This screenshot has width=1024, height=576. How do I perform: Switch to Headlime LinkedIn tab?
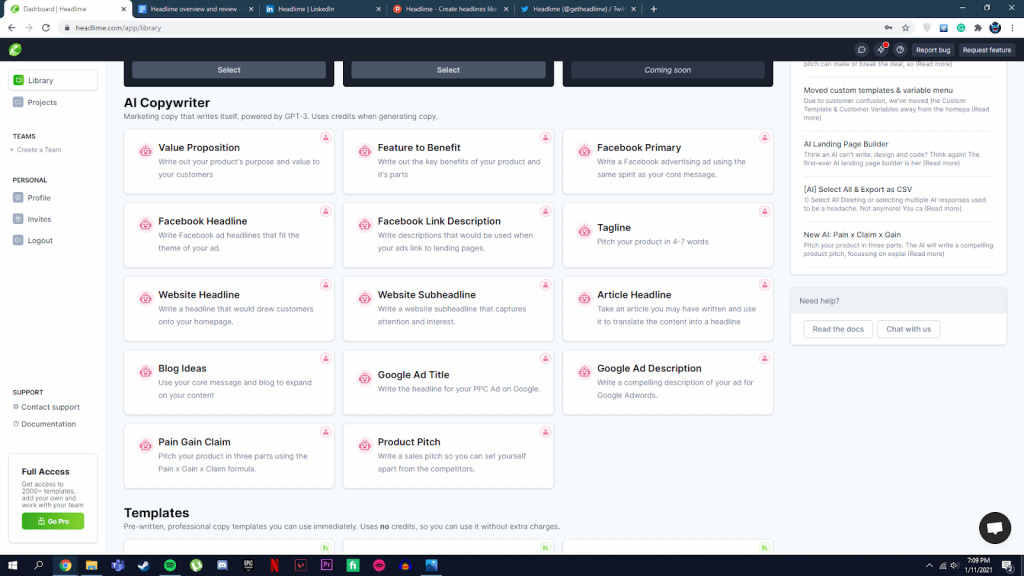tap(323, 9)
